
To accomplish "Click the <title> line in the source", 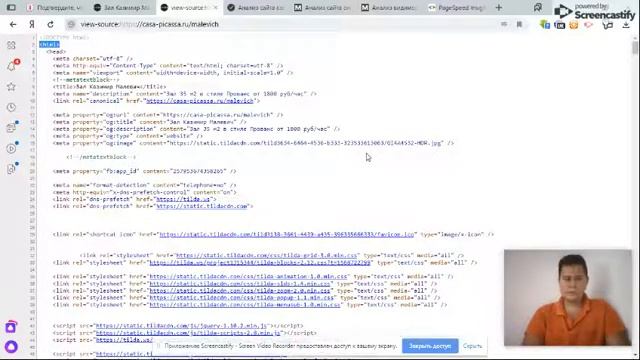I will pos(109,87).
